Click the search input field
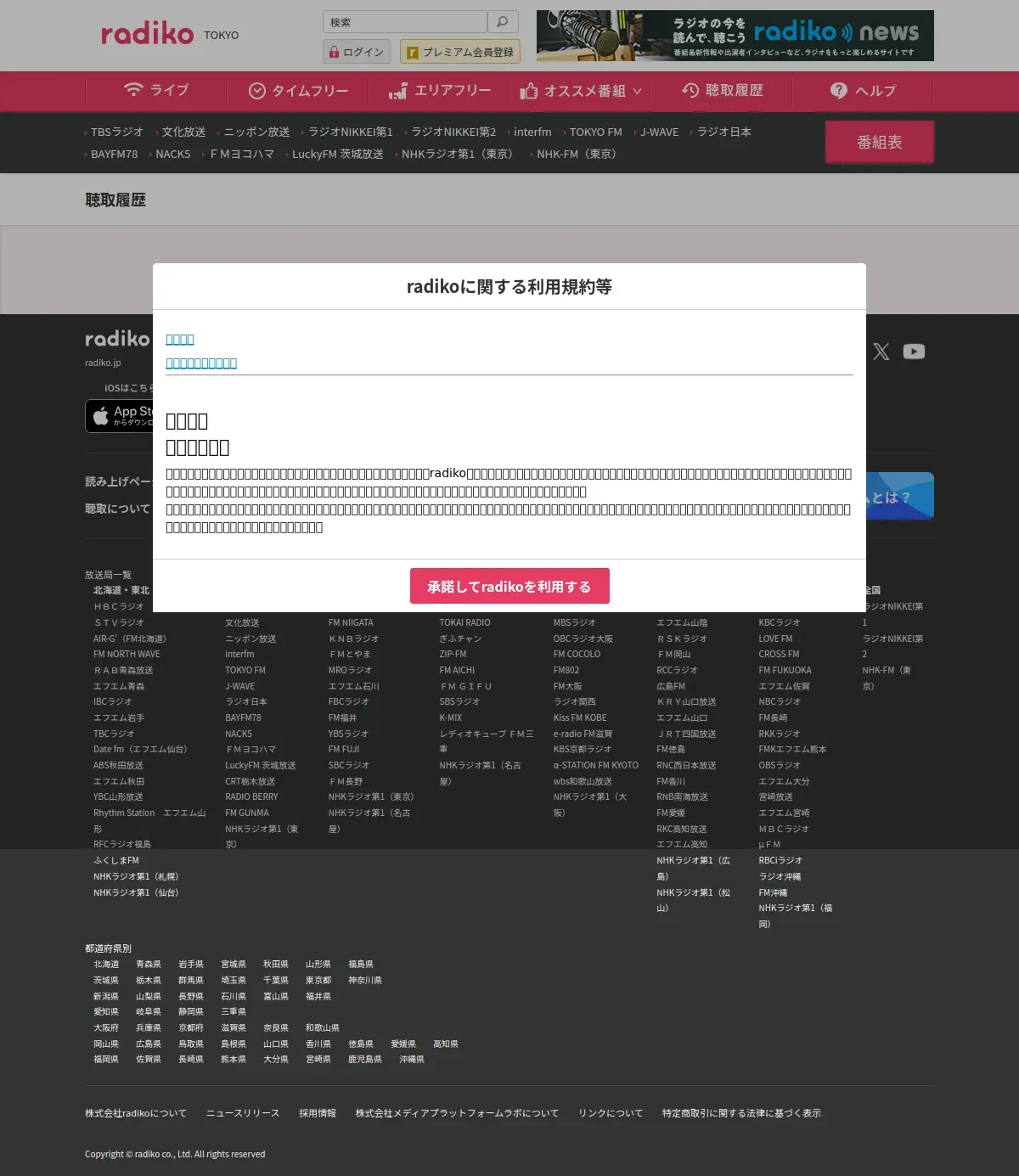The width and height of the screenshot is (1019, 1176). [405, 22]
